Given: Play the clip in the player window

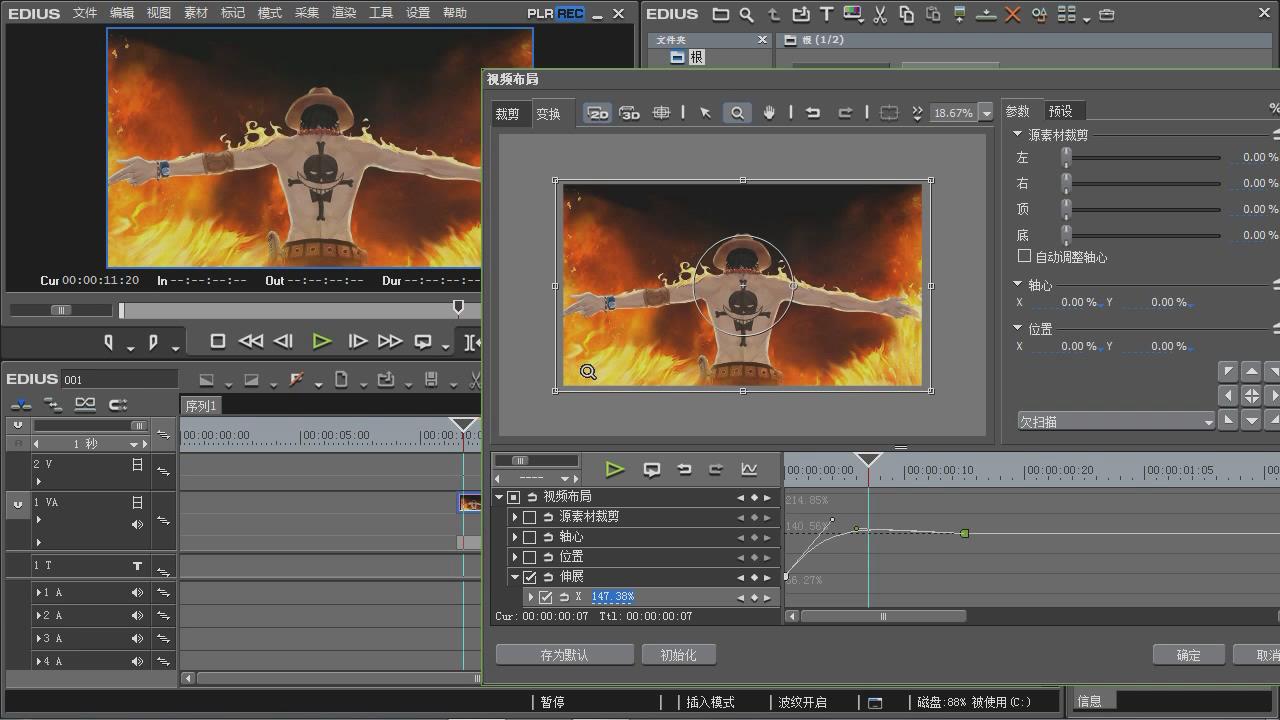Looking at the screenshot, I should click(321, 341).
